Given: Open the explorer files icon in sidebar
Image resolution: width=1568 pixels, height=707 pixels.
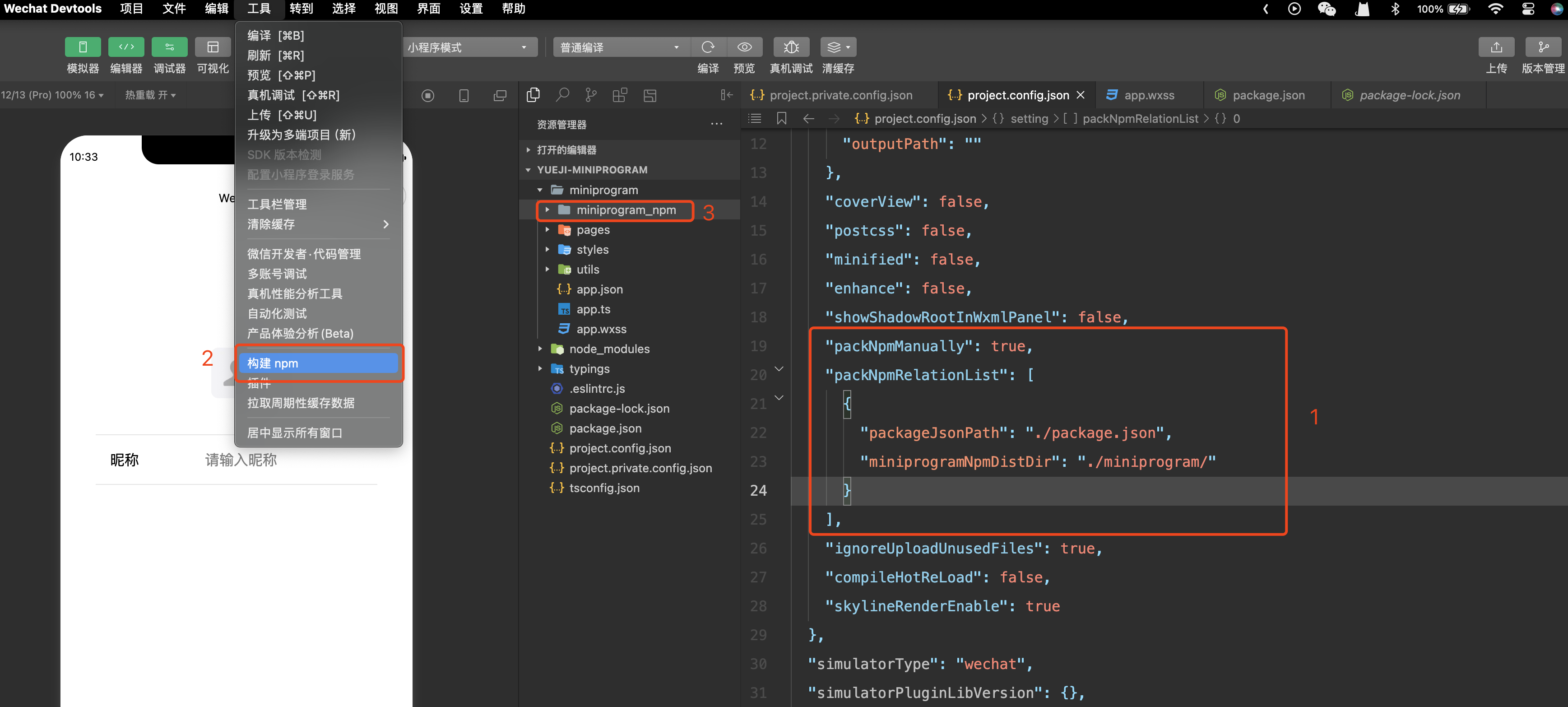Looking at the screenshot, I should pos(533,95).
